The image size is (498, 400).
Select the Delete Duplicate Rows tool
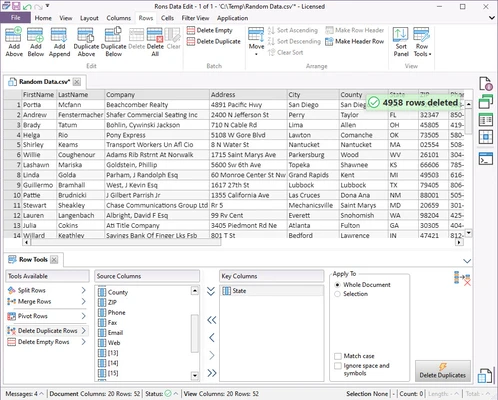pyautogui.click(x=47, y=331)
